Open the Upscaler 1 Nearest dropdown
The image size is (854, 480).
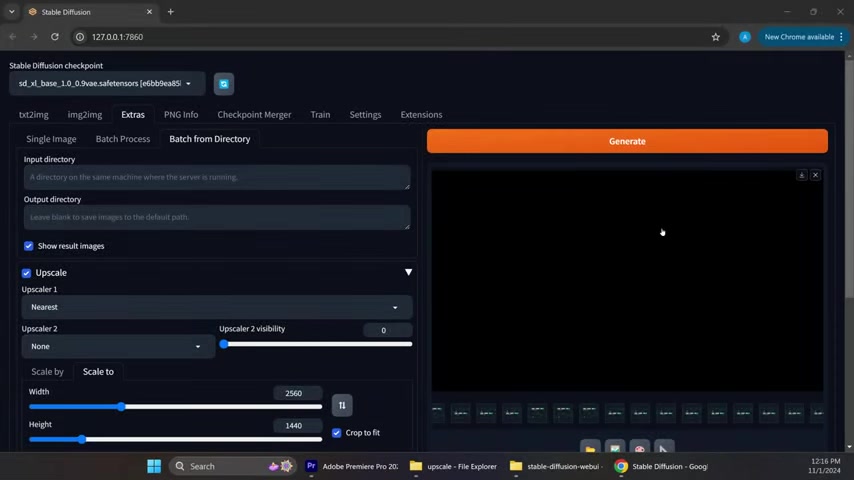(x=215, y=307)
